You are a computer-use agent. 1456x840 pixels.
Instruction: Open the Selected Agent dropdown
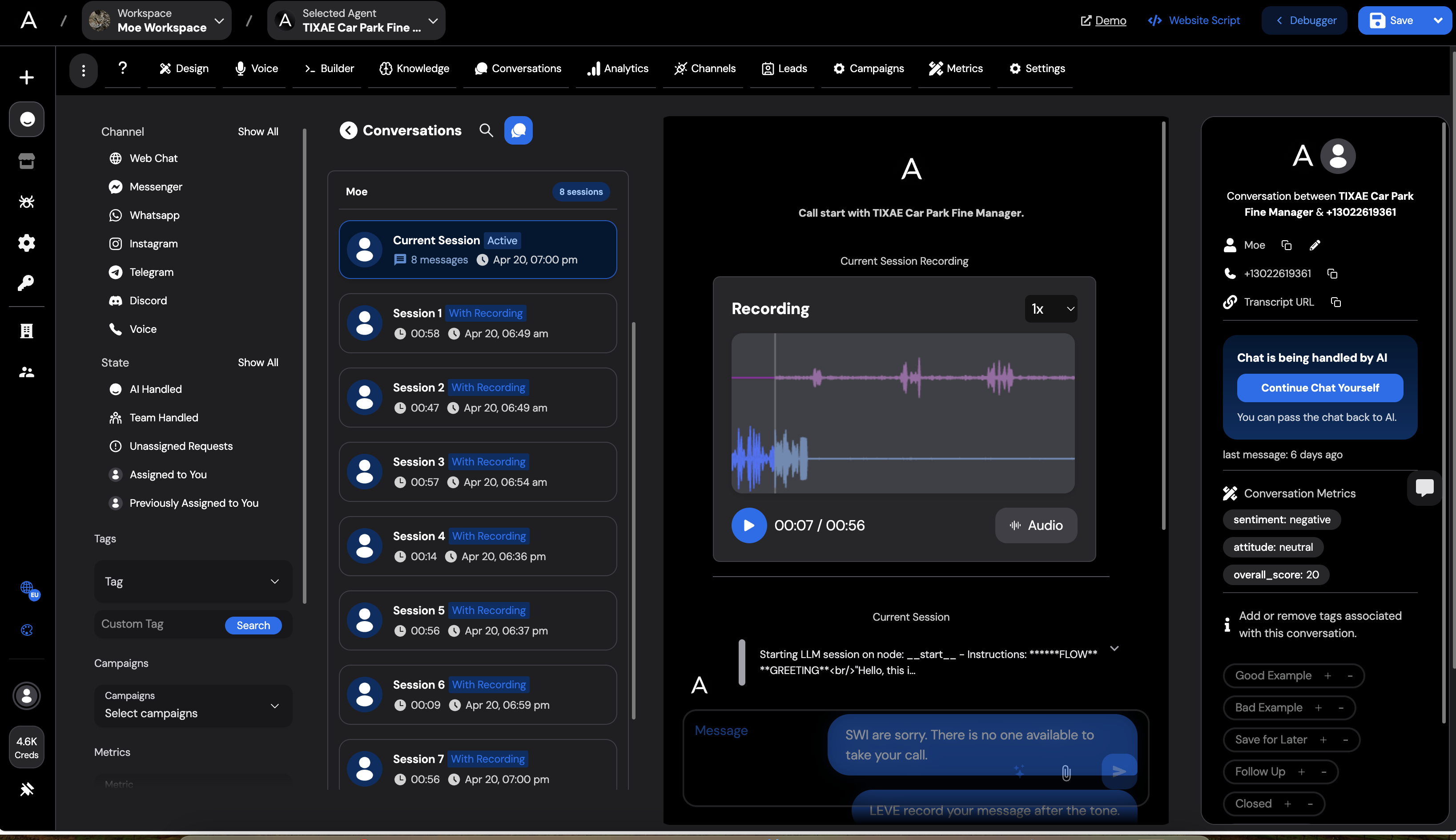[x=356, y=21]
